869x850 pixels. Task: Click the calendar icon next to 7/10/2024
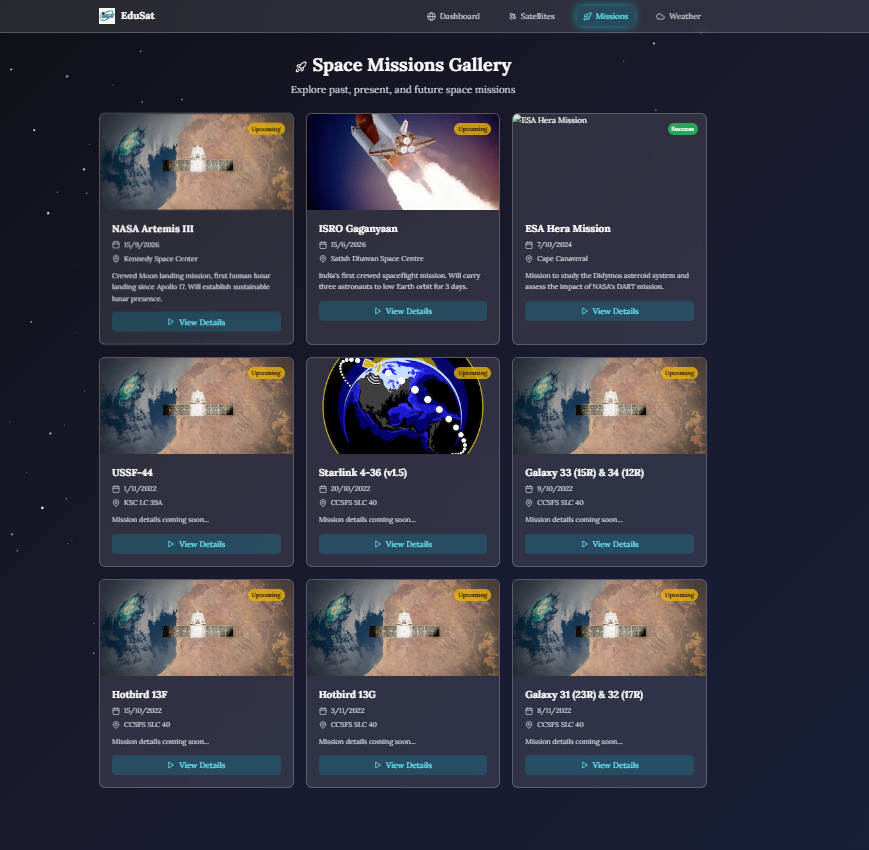coord(529,245)
